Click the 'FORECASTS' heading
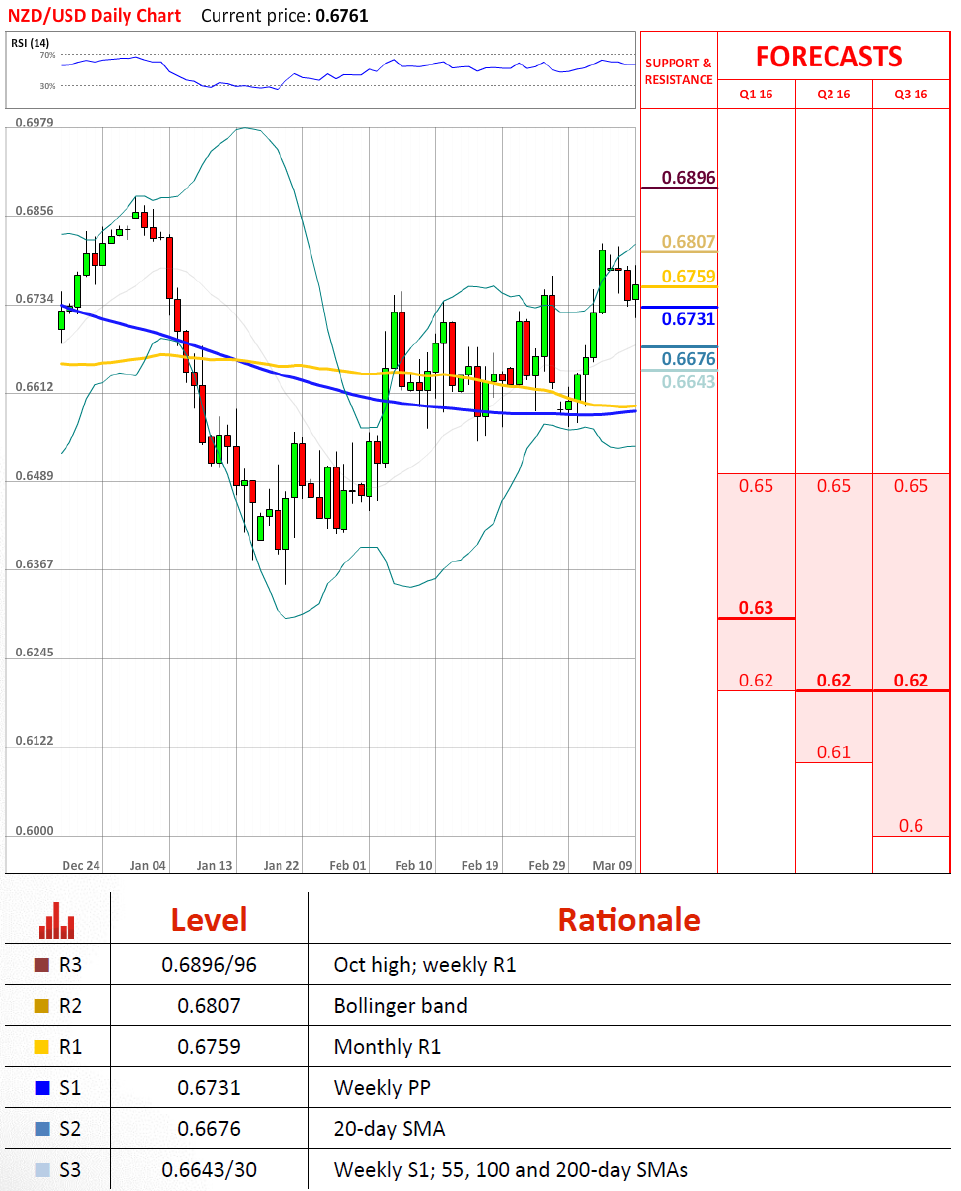This screenshot has height=1191, width=961. click(830, 57)
